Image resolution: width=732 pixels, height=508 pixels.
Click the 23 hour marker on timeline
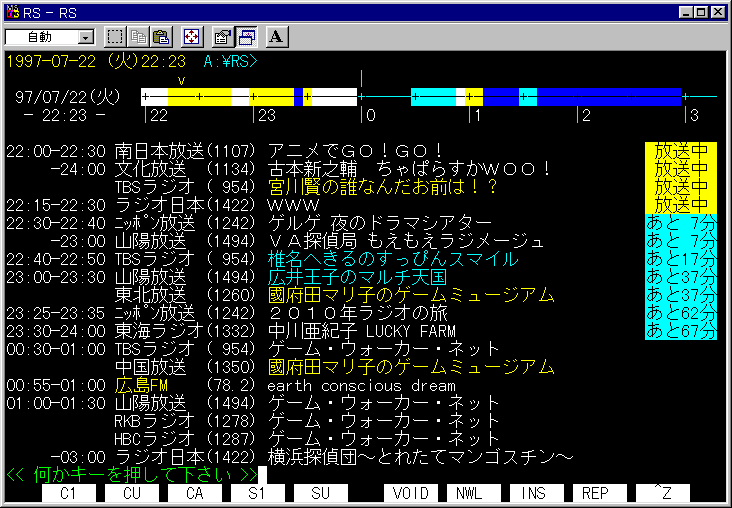click(x=267, y=115)
